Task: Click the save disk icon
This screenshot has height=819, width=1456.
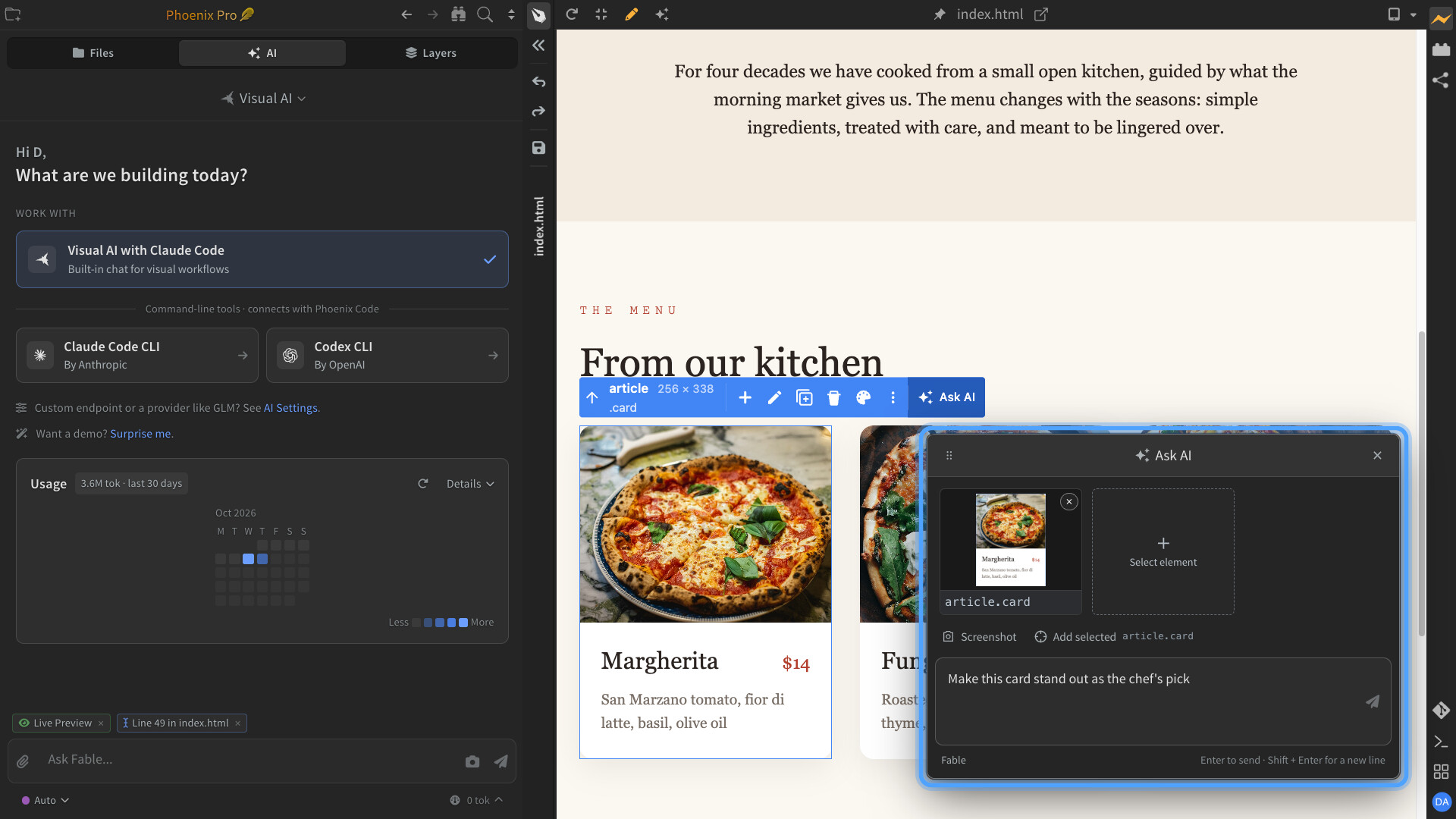Action: pyautogui.click(x=538, y=148)
